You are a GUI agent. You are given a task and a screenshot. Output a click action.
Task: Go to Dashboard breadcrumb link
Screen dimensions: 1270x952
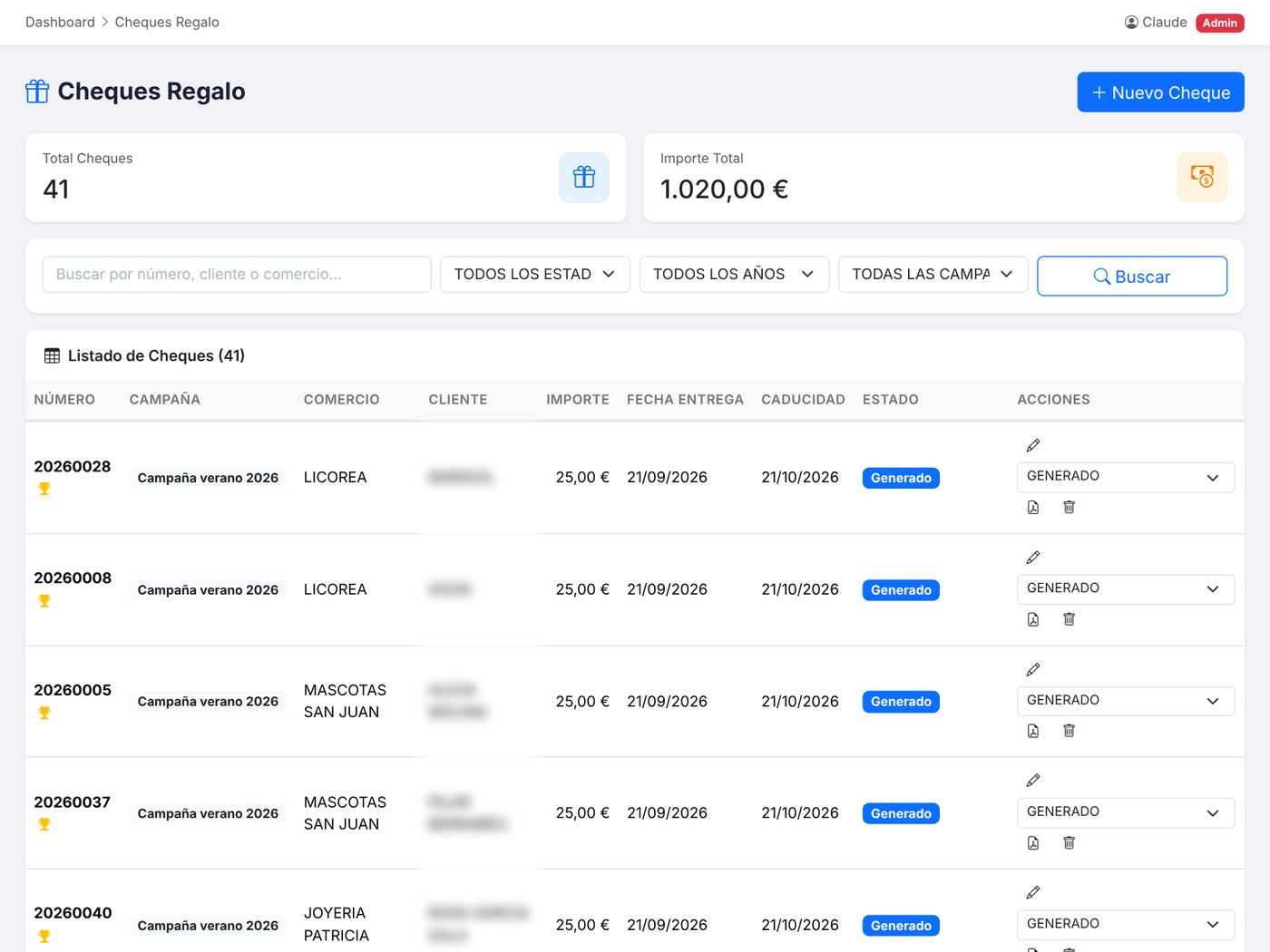60,22
